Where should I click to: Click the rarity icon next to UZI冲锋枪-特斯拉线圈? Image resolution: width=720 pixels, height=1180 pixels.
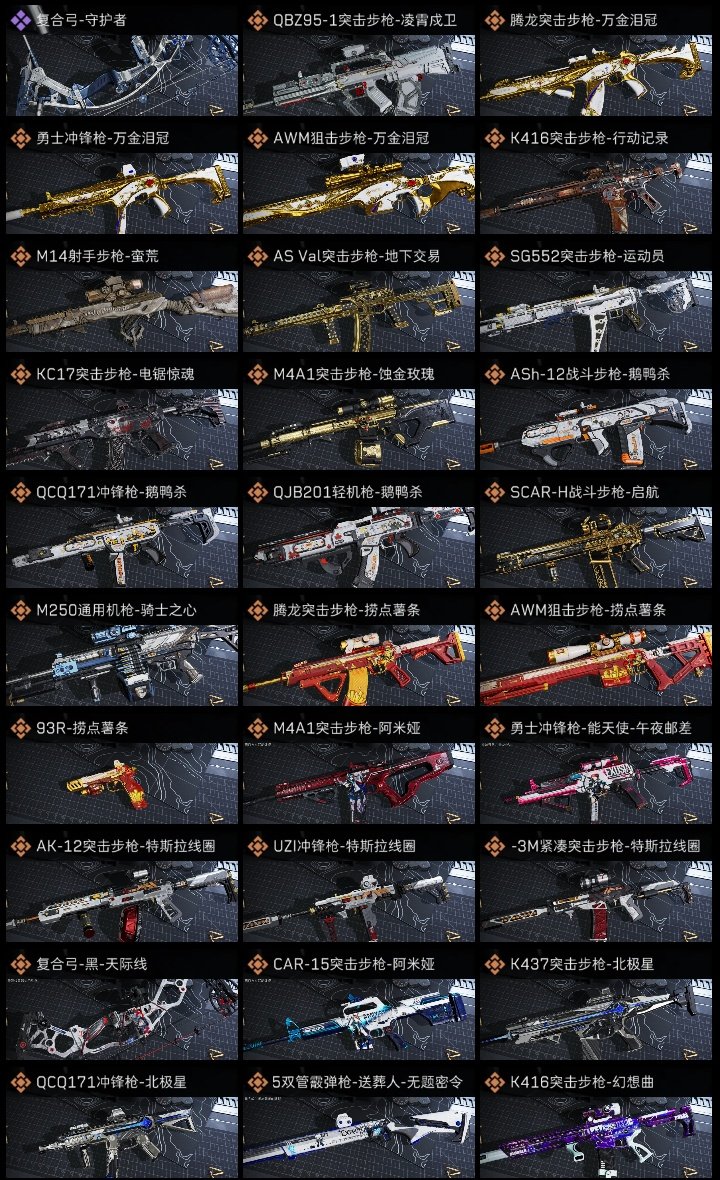tap(257, 846)
